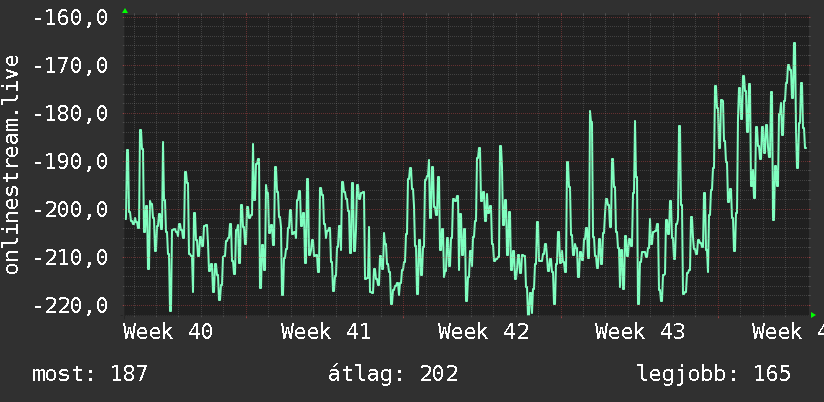Click the partially visible Week 4 label
The height and width of the screenshot is (402, 824).
(788, 332)
